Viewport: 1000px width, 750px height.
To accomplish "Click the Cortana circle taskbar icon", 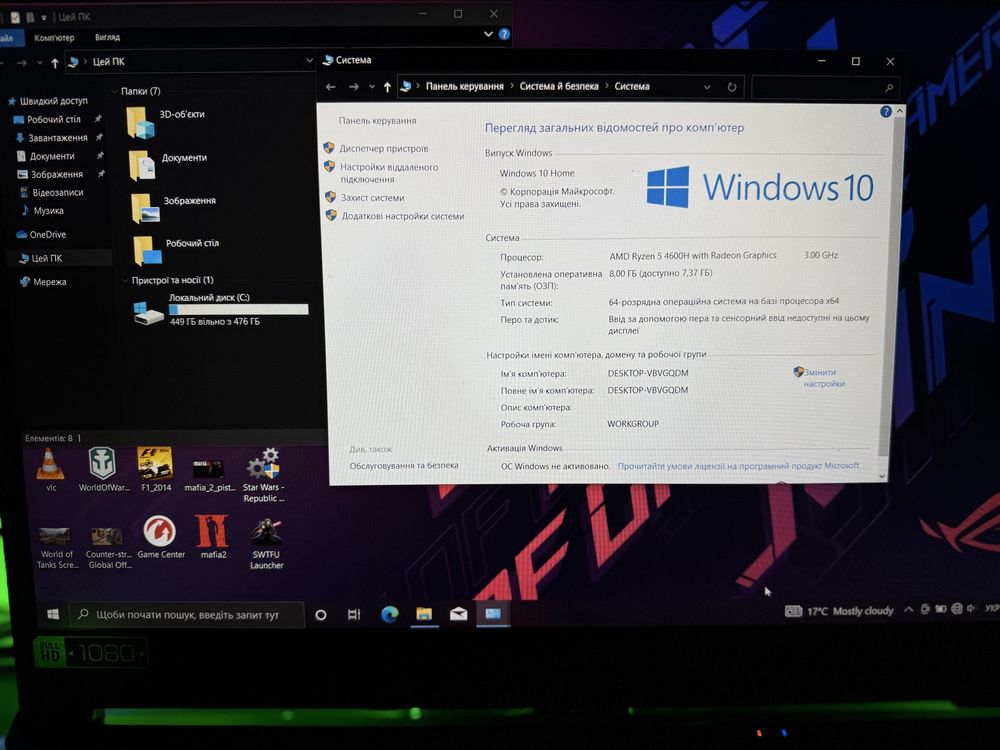I will click(x=321, y=615).
